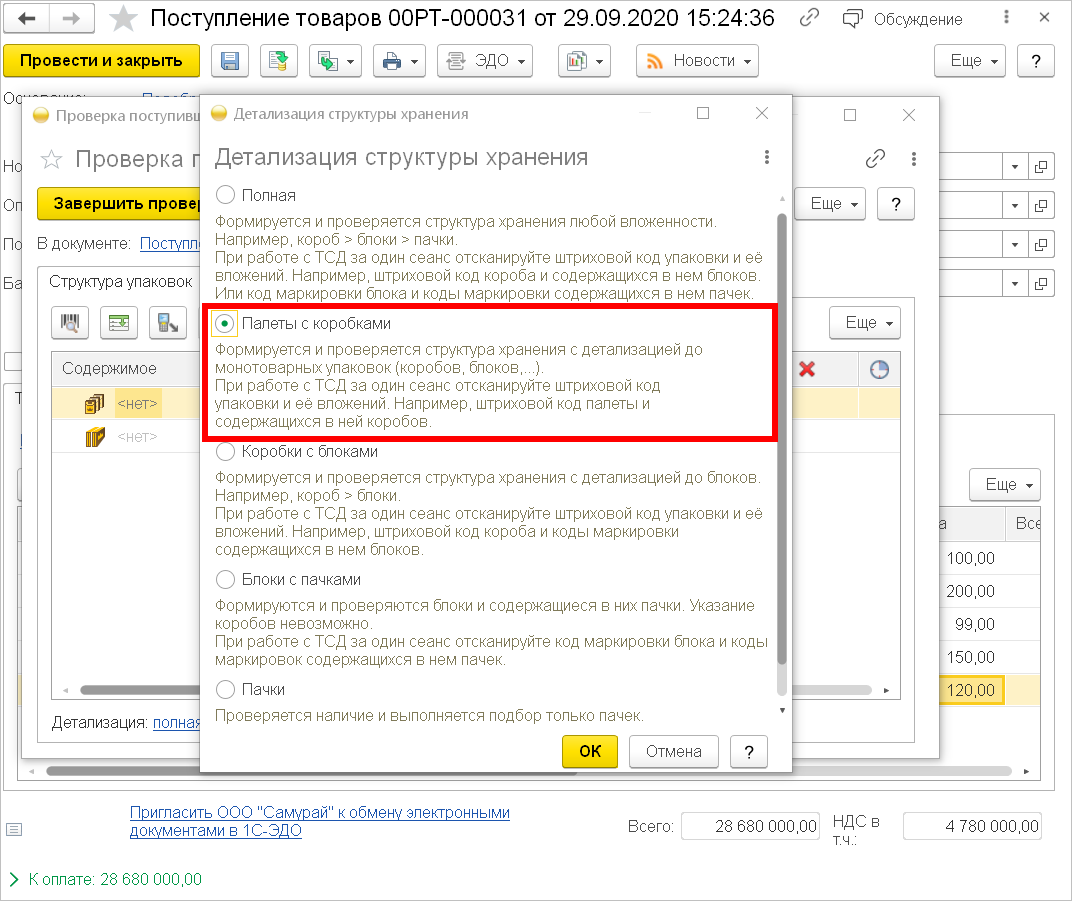Select Коробки с блоками option
This screenshot has height=901, width=1072.
pyautogui.click(x=226, y=451)
